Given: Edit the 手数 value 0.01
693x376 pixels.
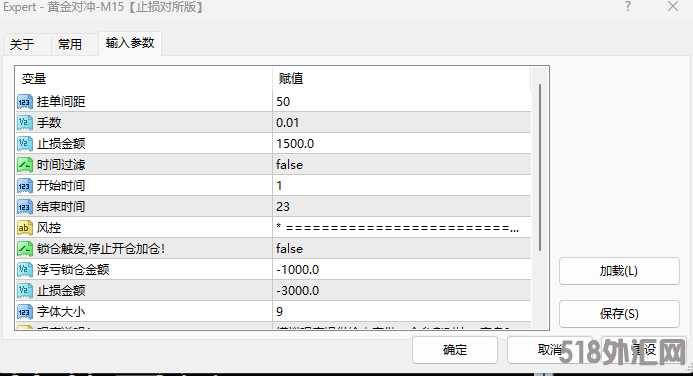Looking at the screenshot, I should [402, 123].
